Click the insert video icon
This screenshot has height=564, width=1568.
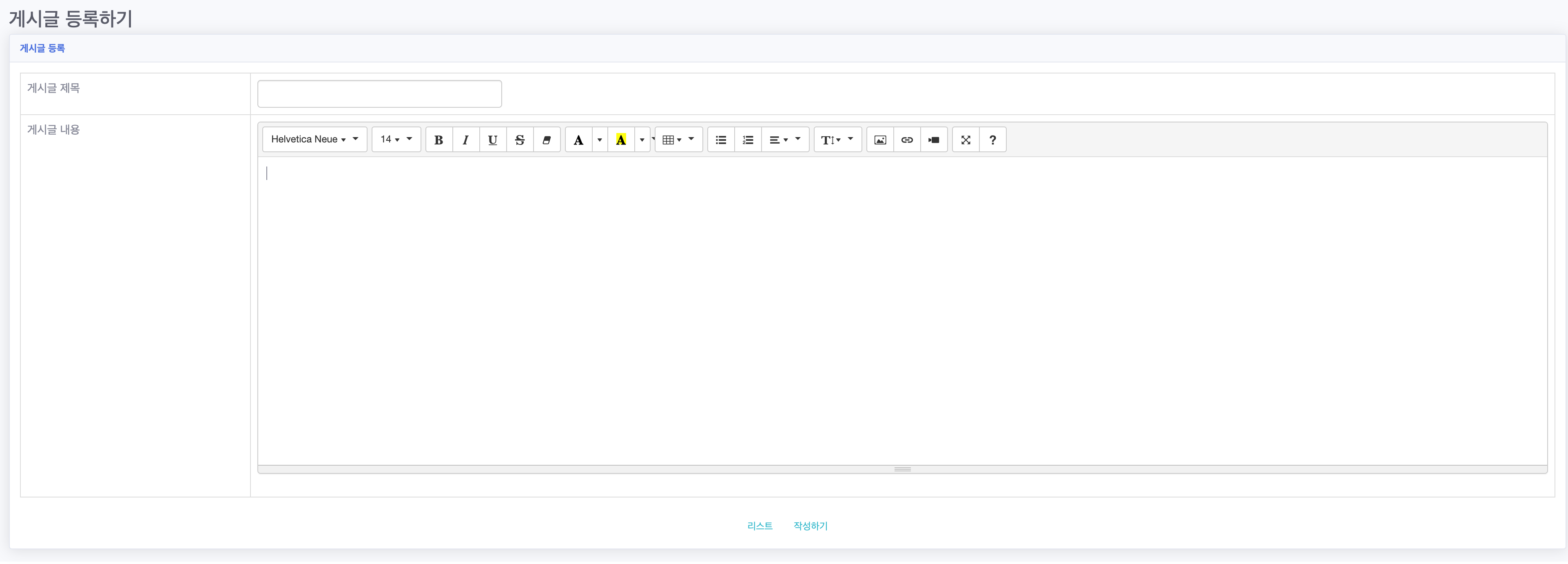click(933, 140)
